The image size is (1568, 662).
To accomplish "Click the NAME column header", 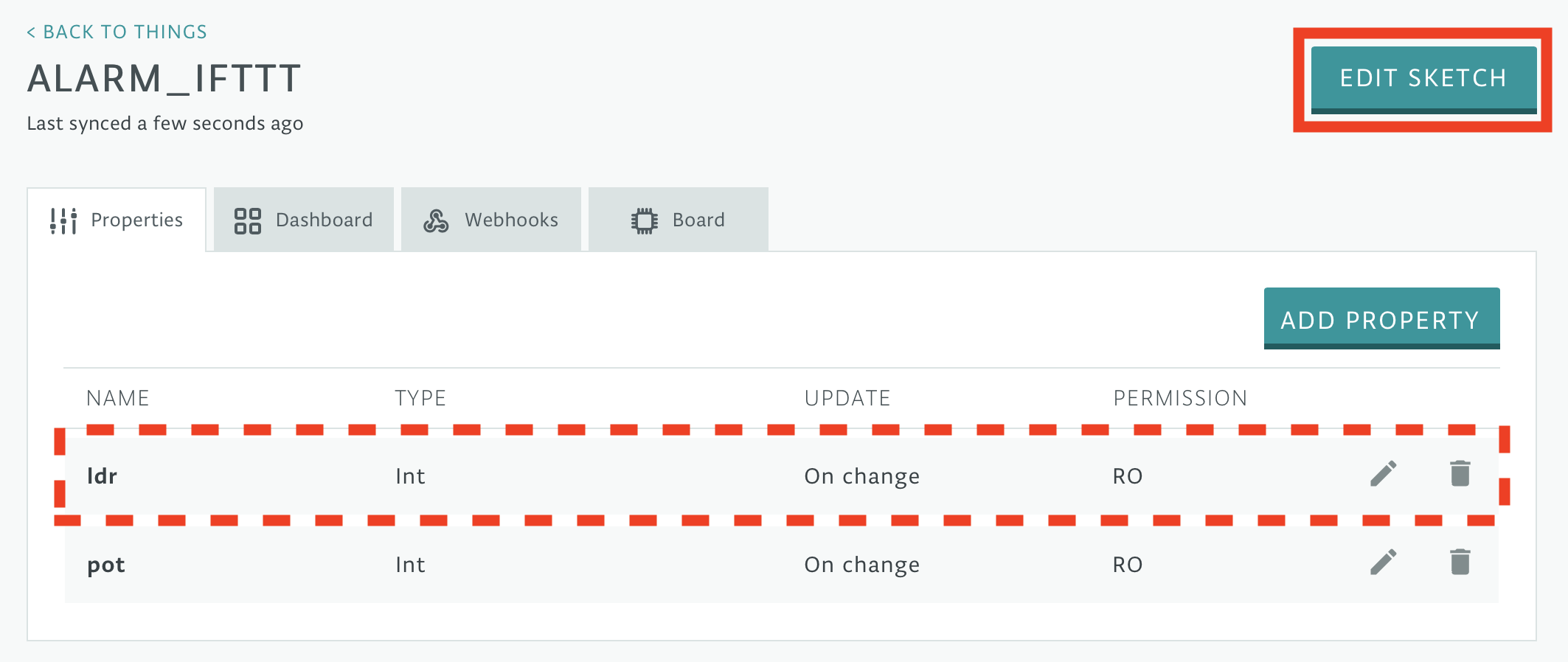I will point(118,398).
